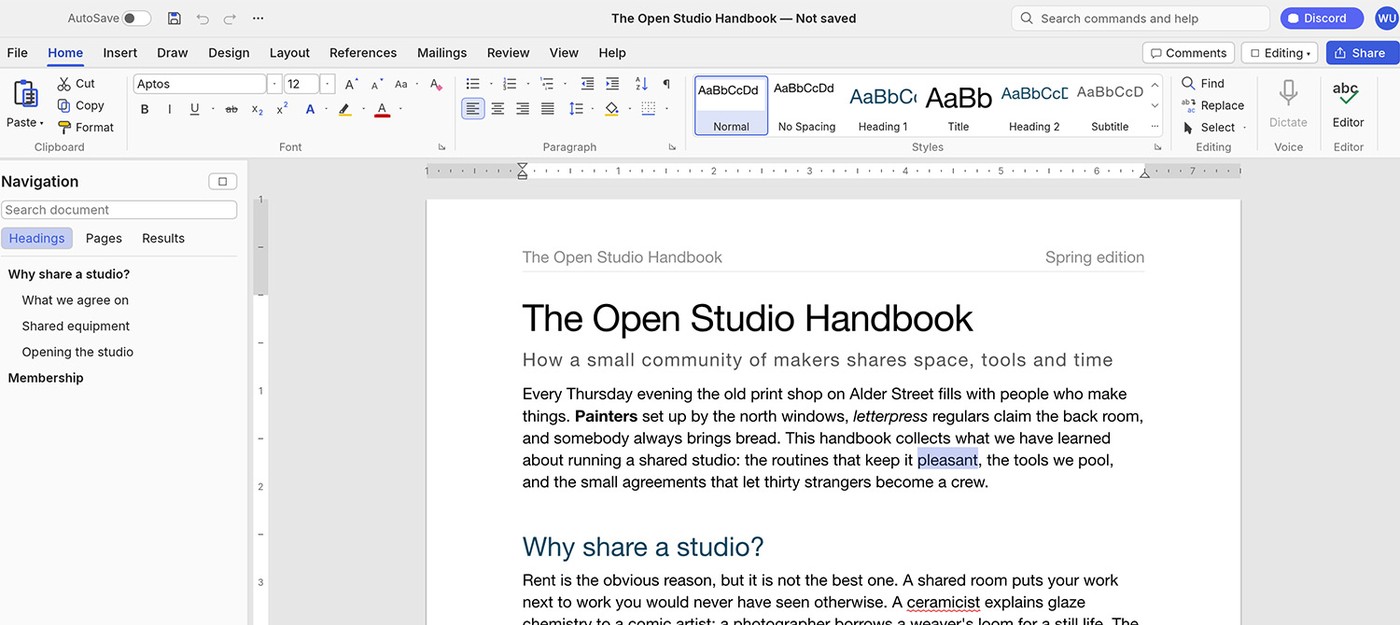Start Dictate microphone

pos(1288,106)
